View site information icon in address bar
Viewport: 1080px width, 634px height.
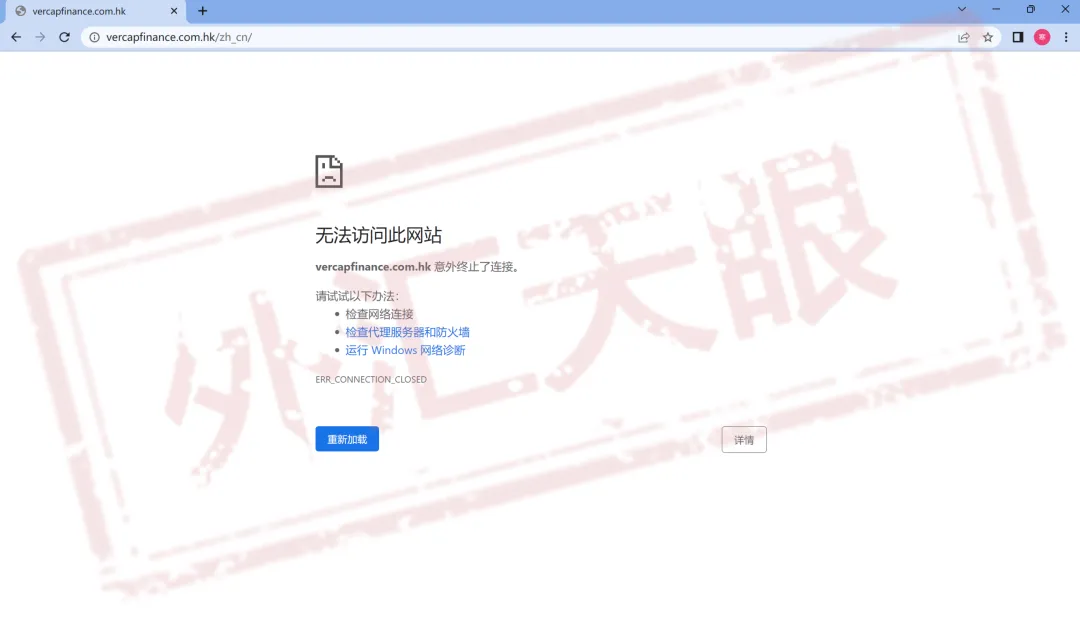click(94, 37)
